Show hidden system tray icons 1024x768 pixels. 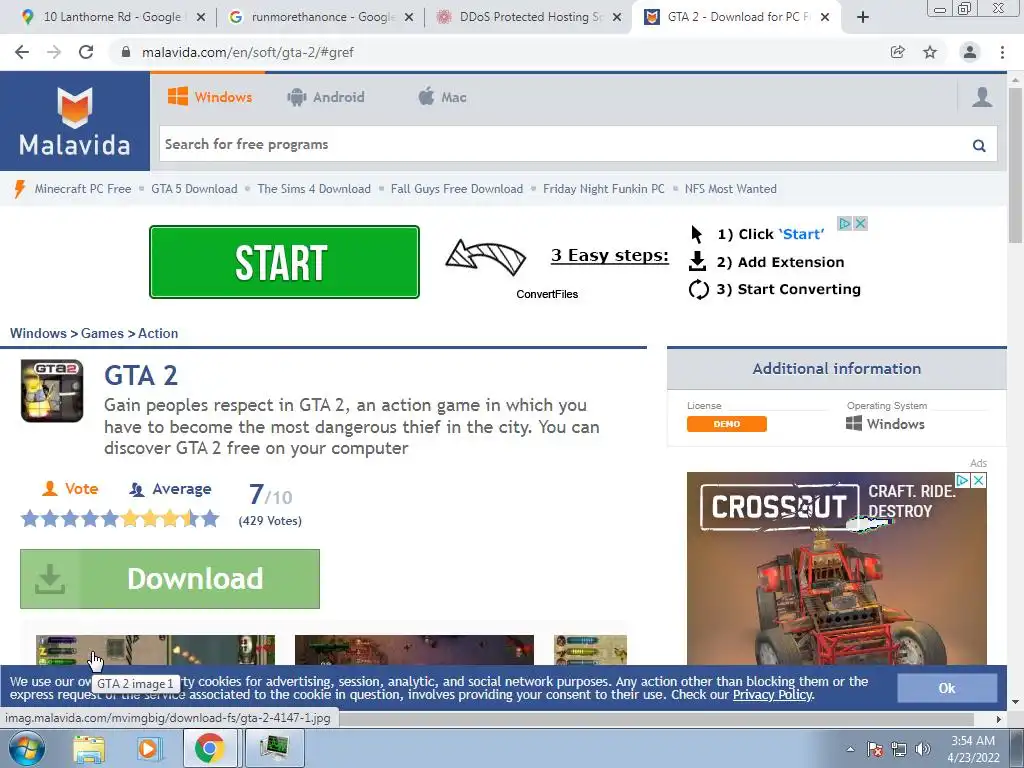click(x=850, y=749)
